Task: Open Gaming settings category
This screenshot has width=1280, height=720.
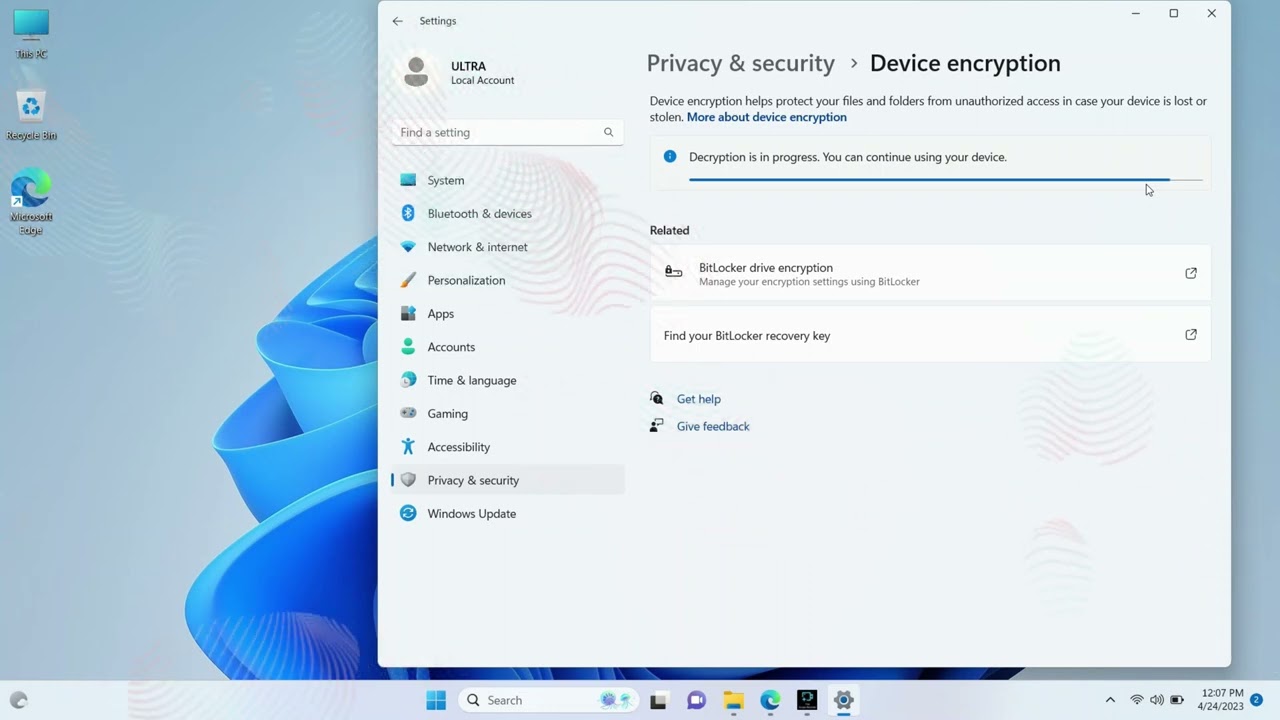Action: (507, 413)
